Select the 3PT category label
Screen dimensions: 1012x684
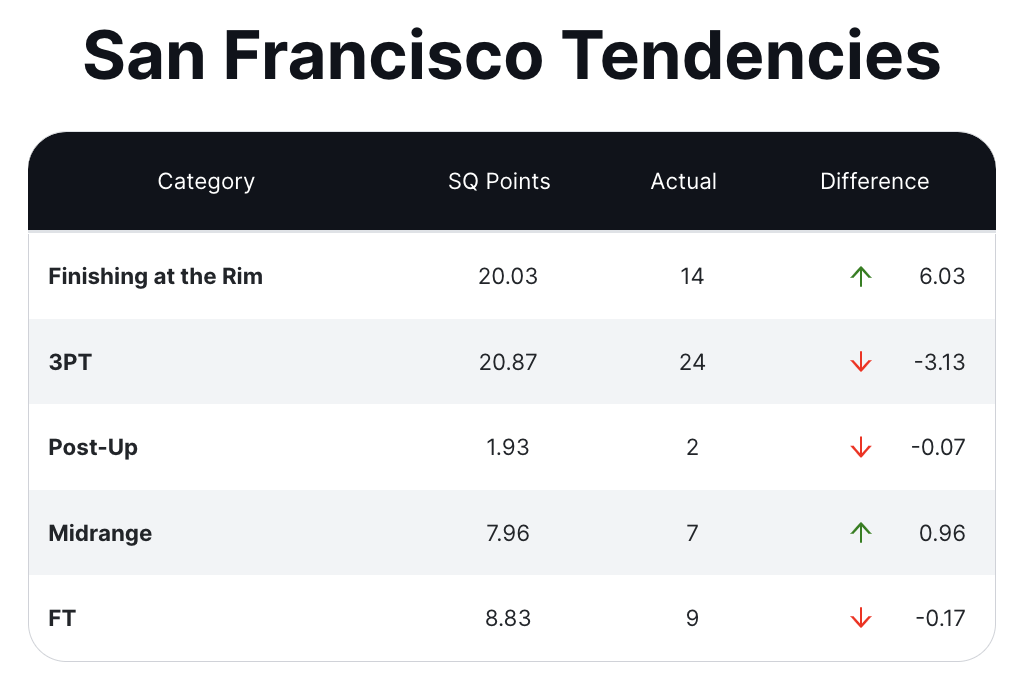pos(70,362)
